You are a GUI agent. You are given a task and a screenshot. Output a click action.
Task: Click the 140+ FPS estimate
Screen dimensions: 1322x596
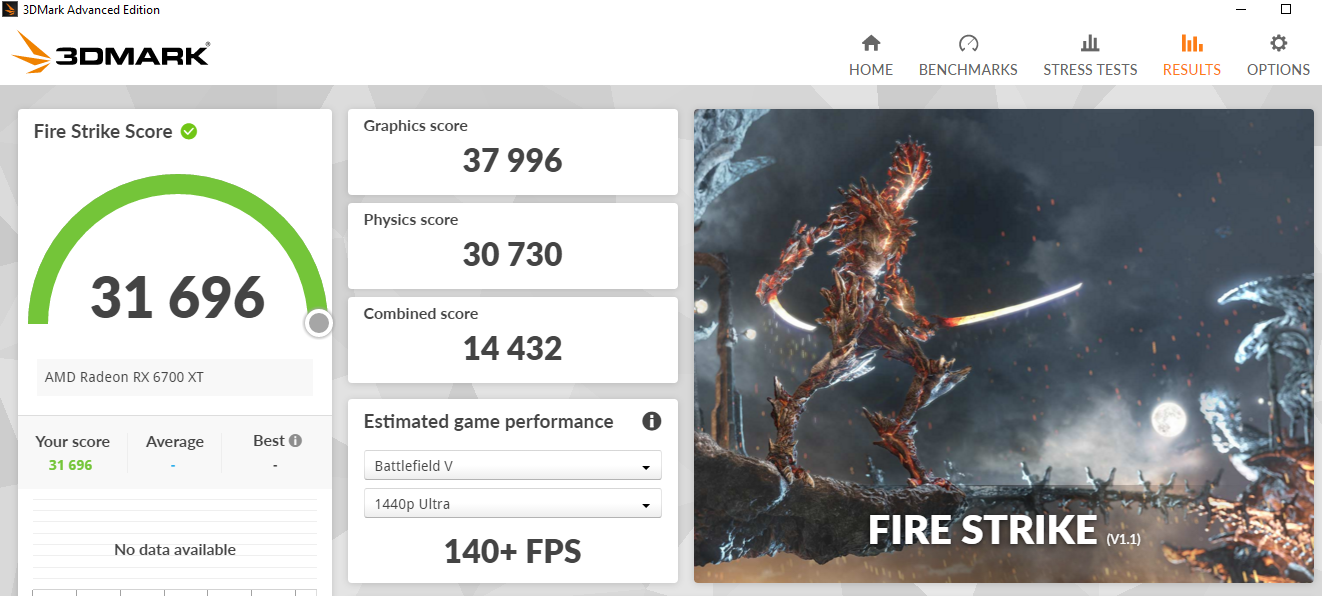coord(513,551)
